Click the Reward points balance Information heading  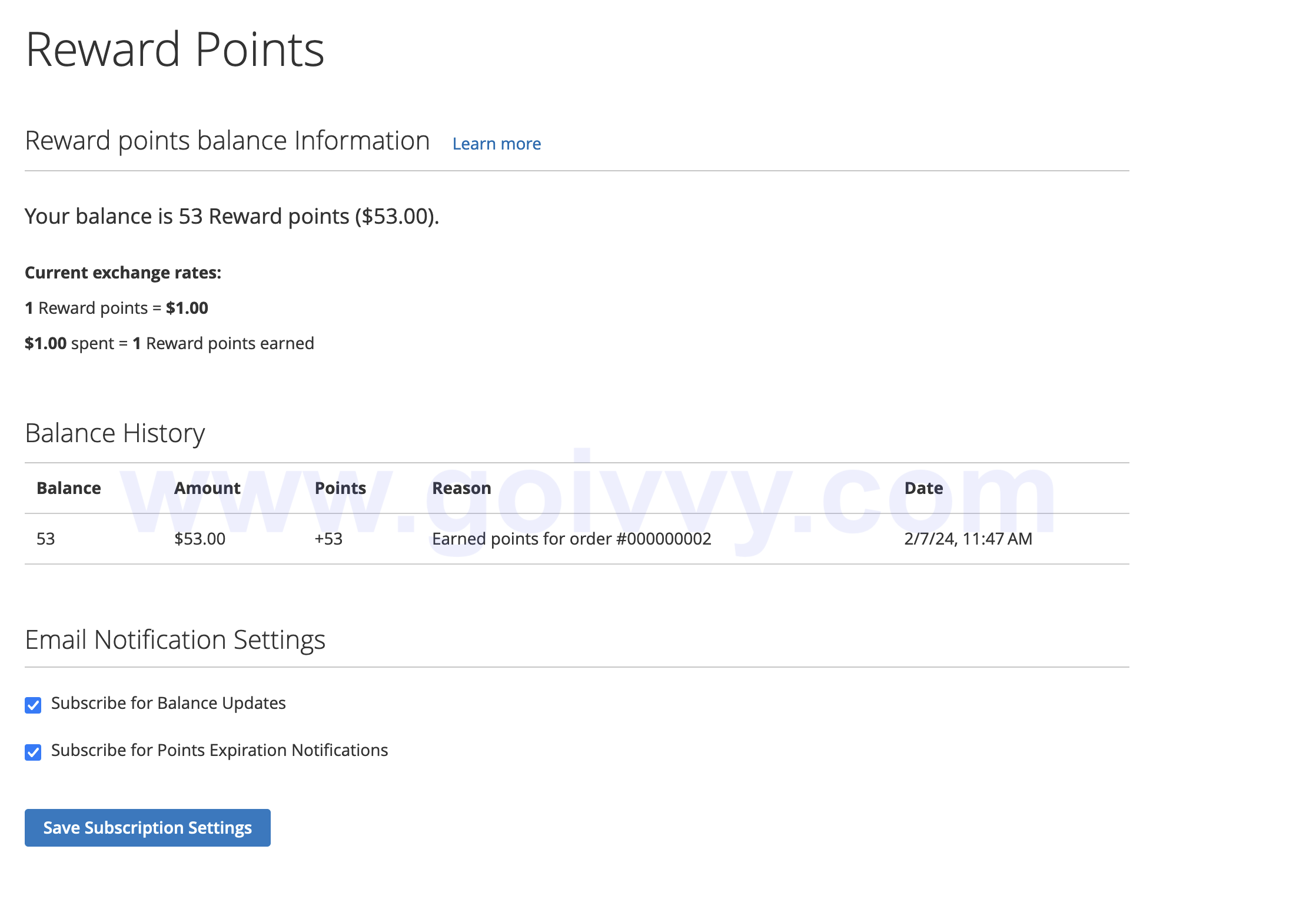227,140
